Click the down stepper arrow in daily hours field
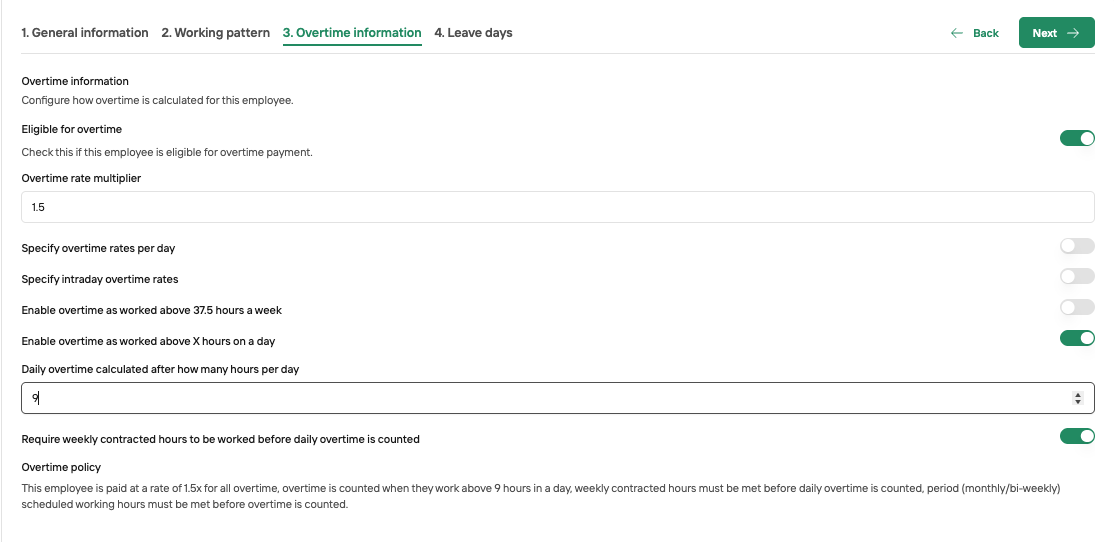1114x542 pixels. [x=1078, y=402]
